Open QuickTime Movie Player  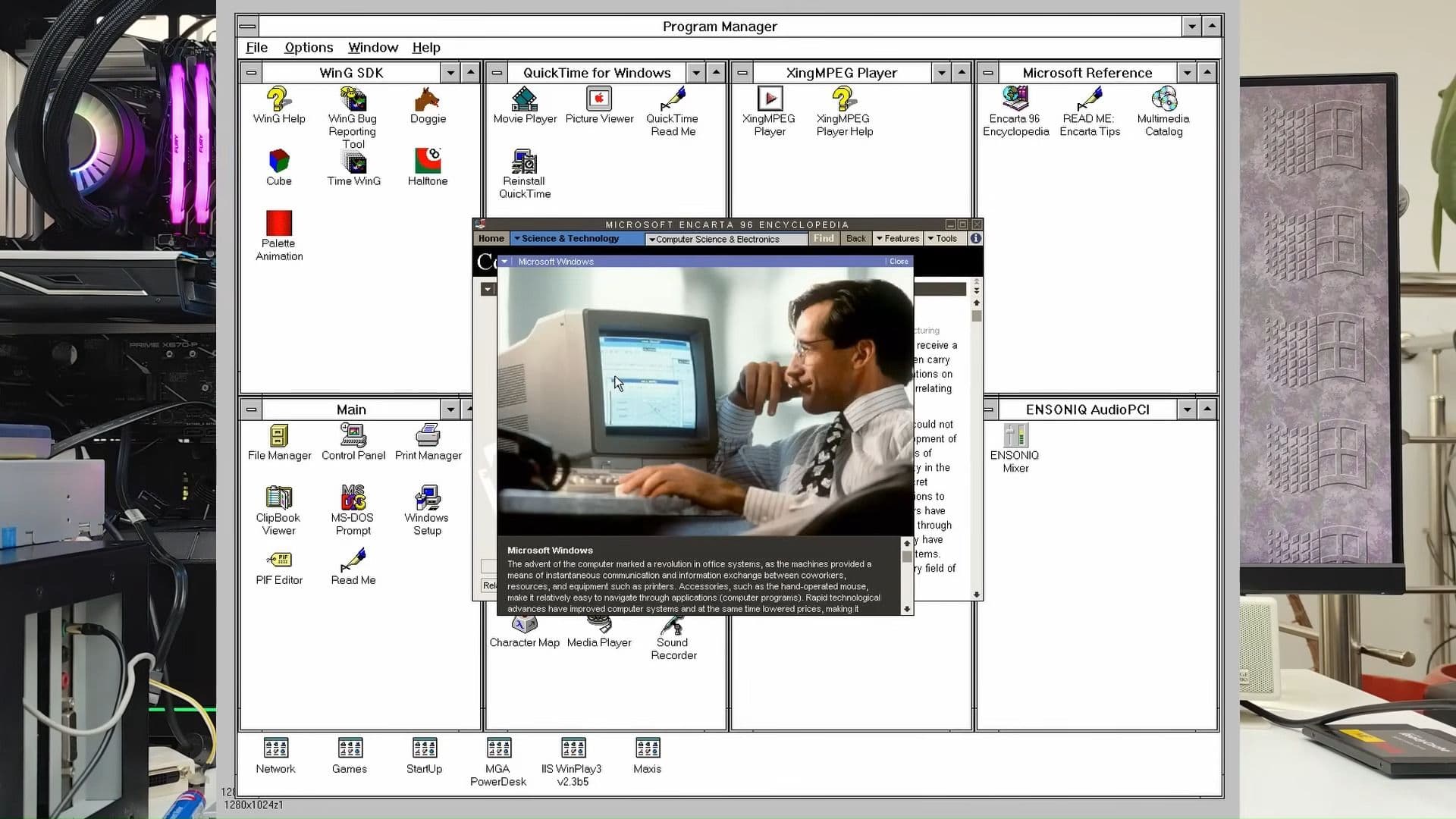click(x=524, y=100)
